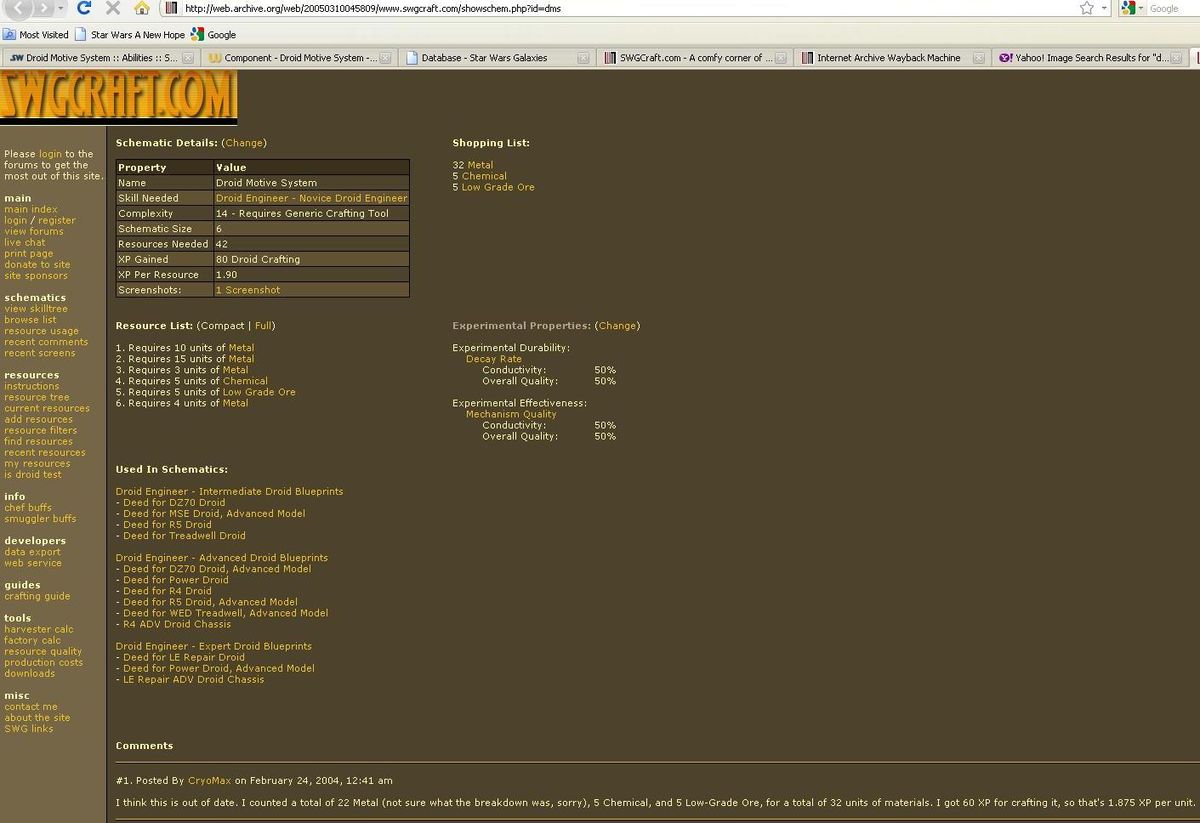This screenshot has height=823, width=1200.
Task: Click the Stop loading X icon
Action: tap(113, 8)
